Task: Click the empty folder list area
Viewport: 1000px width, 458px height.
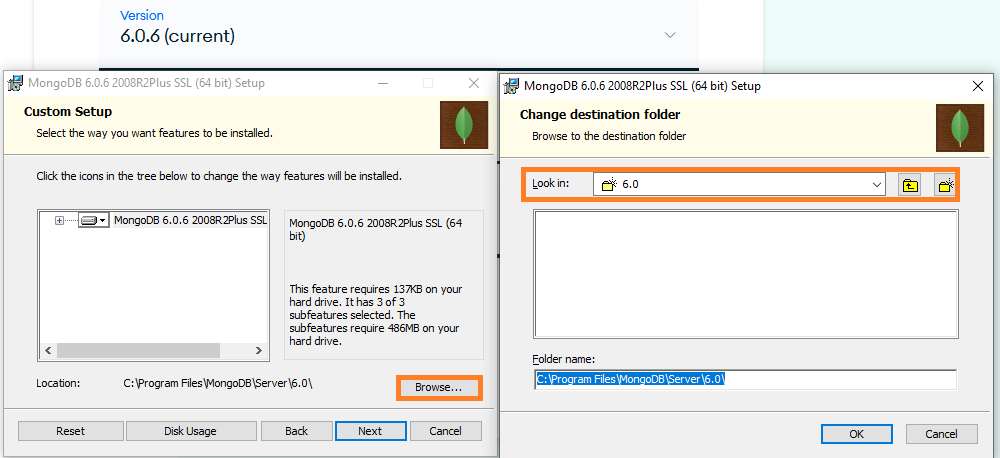Action: (746, 274)
